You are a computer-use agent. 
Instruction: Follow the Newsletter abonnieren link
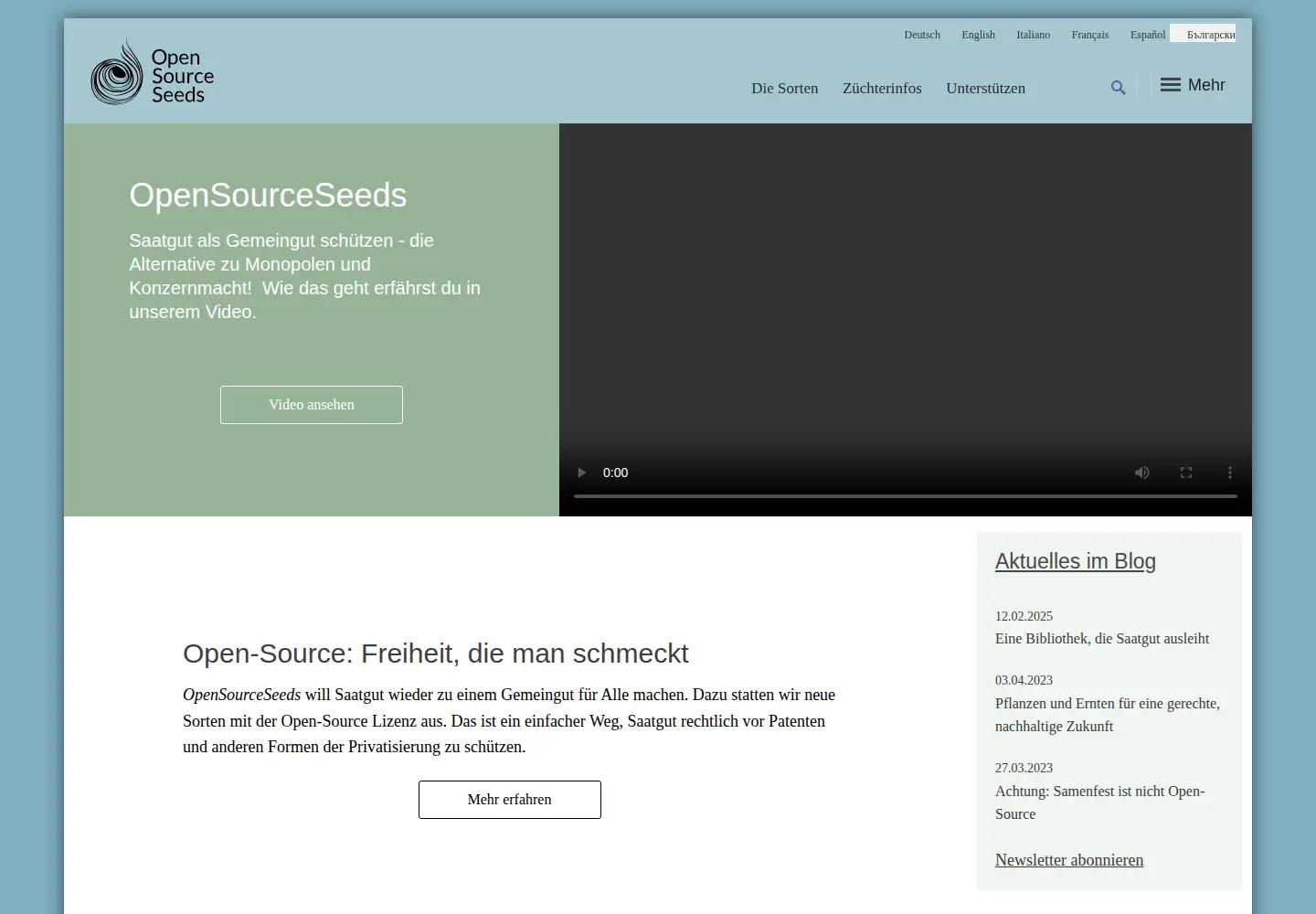[x=1069, y=860]
